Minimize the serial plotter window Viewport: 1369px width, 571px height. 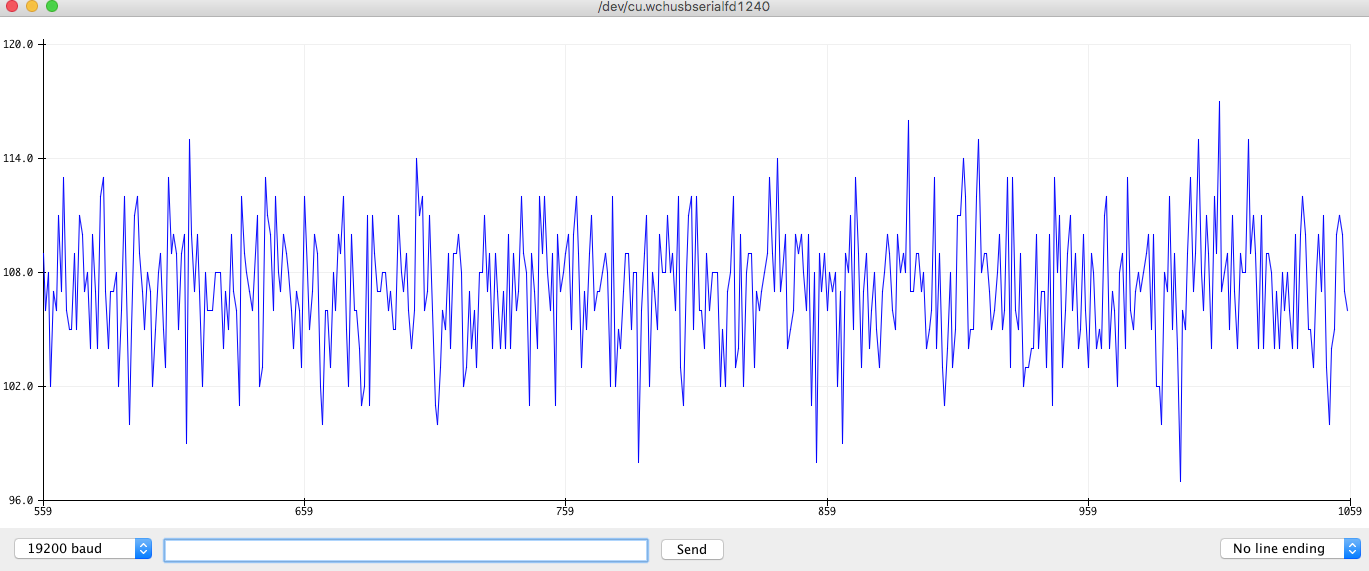coord(32,6)
